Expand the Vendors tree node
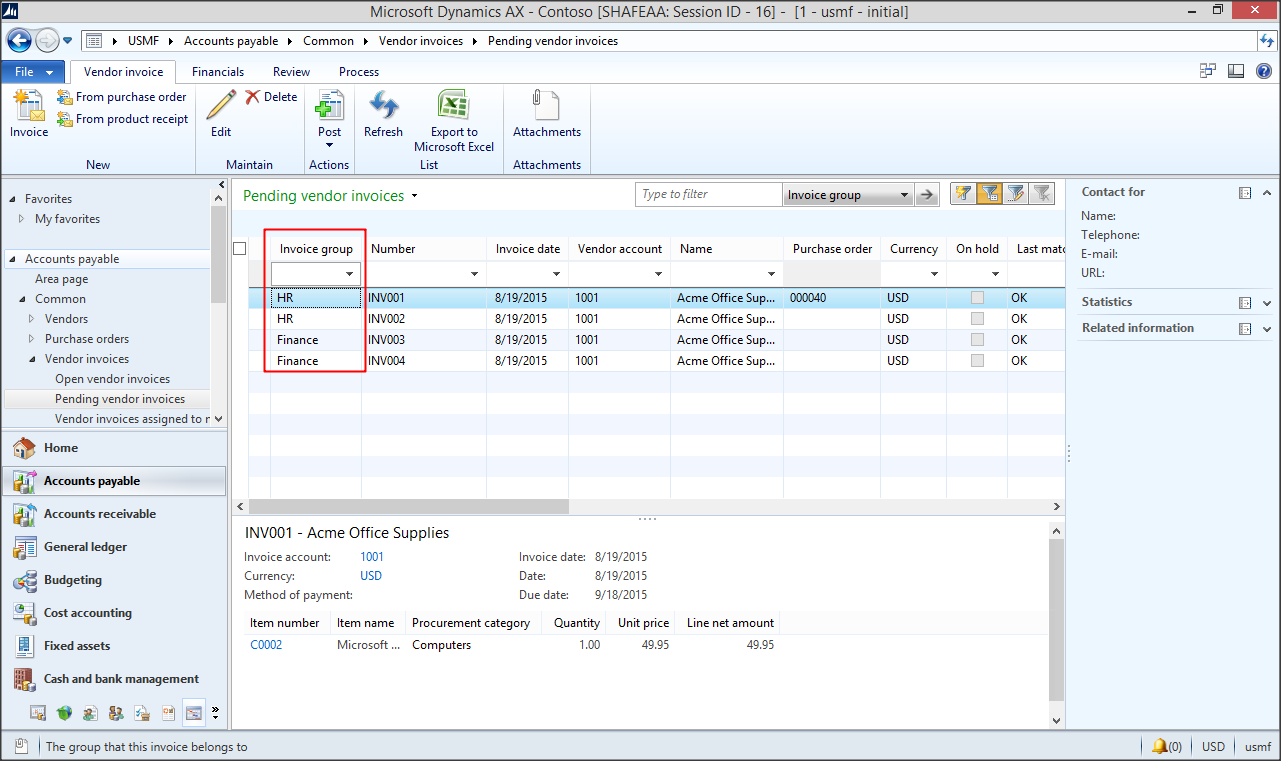Image resolution: width=1281 pixels, height=761 pixels. (33, 319)
